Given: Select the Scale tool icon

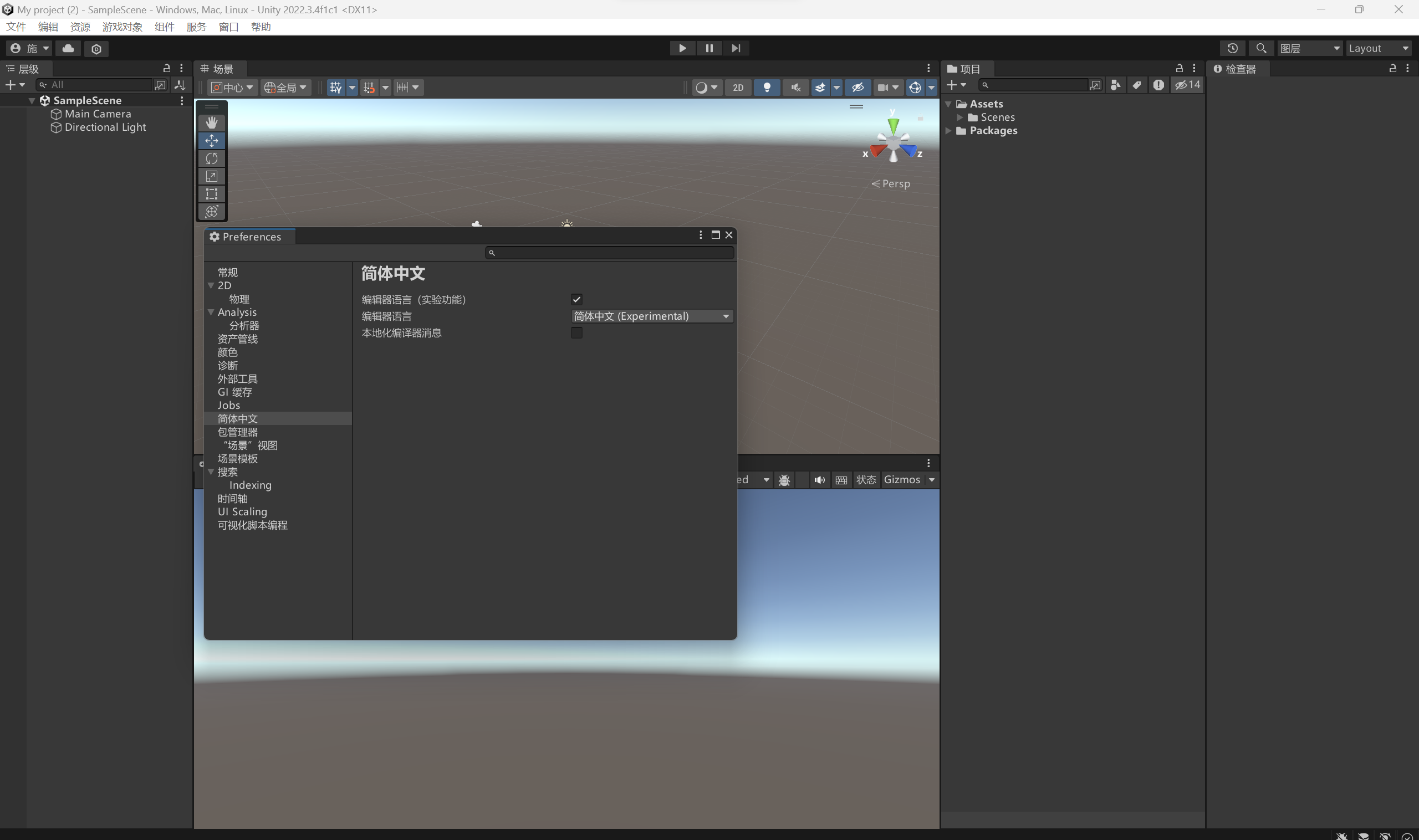Looking at the screenshot, I should (211, 175).
